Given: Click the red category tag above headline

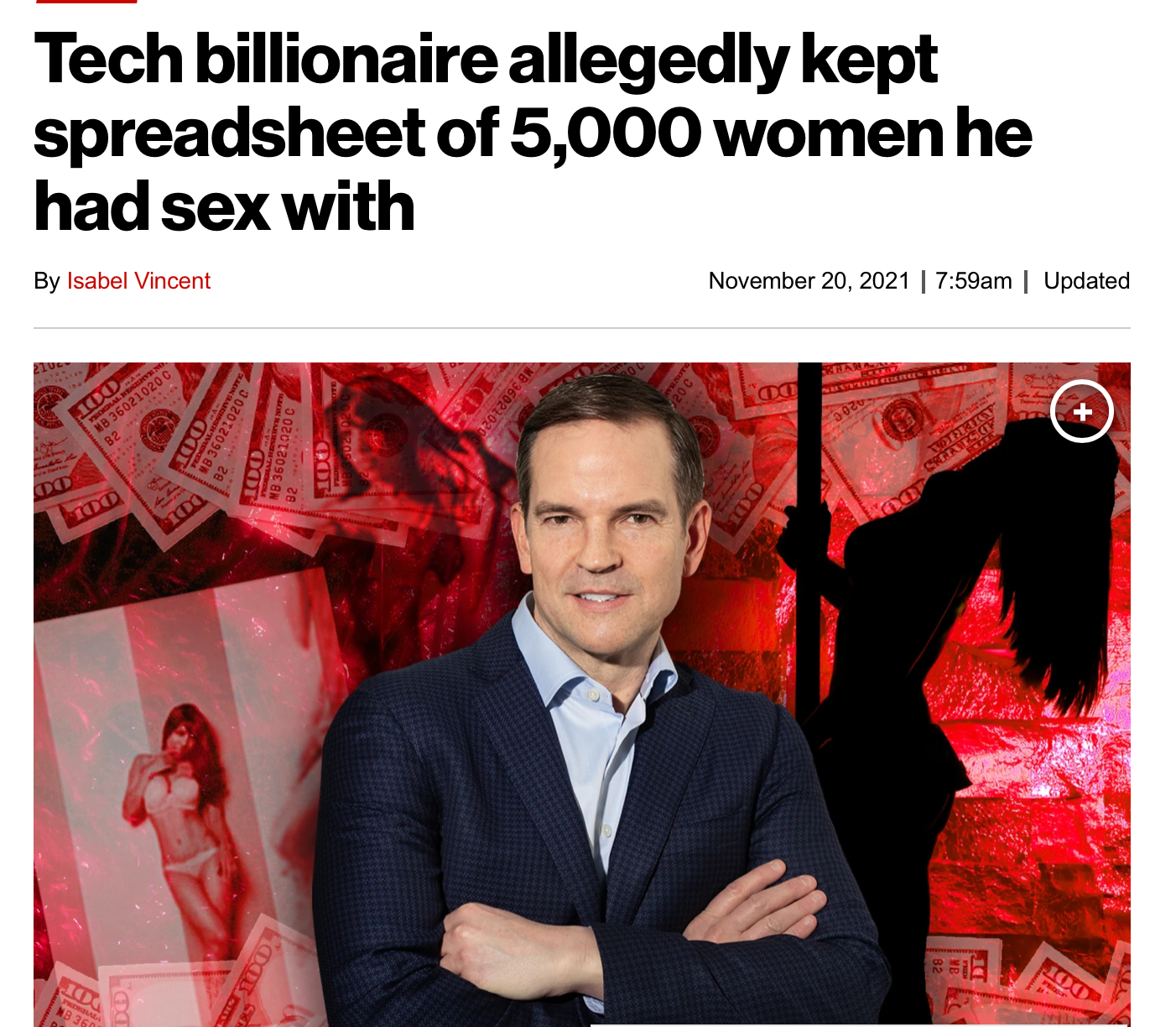Looking at the screenshot, I should pos(86,2).
